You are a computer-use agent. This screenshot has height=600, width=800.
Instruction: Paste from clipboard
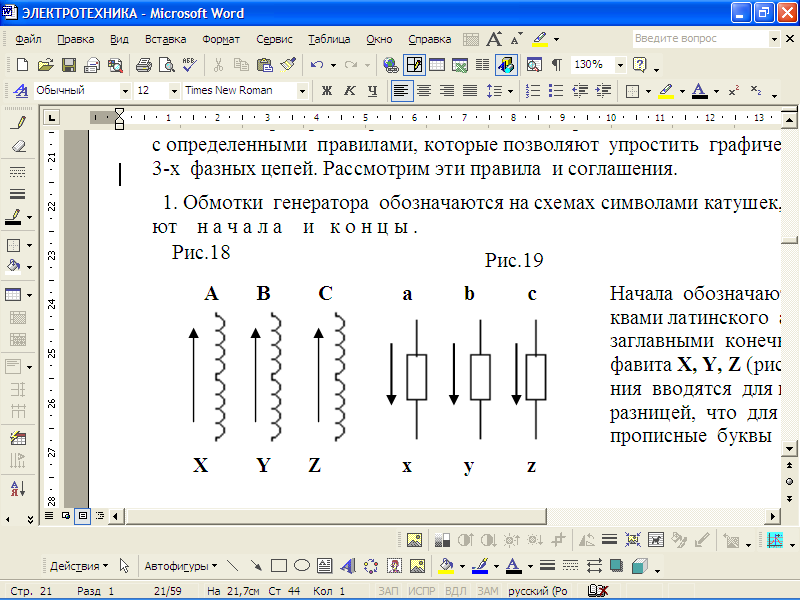tap(264, 65)
